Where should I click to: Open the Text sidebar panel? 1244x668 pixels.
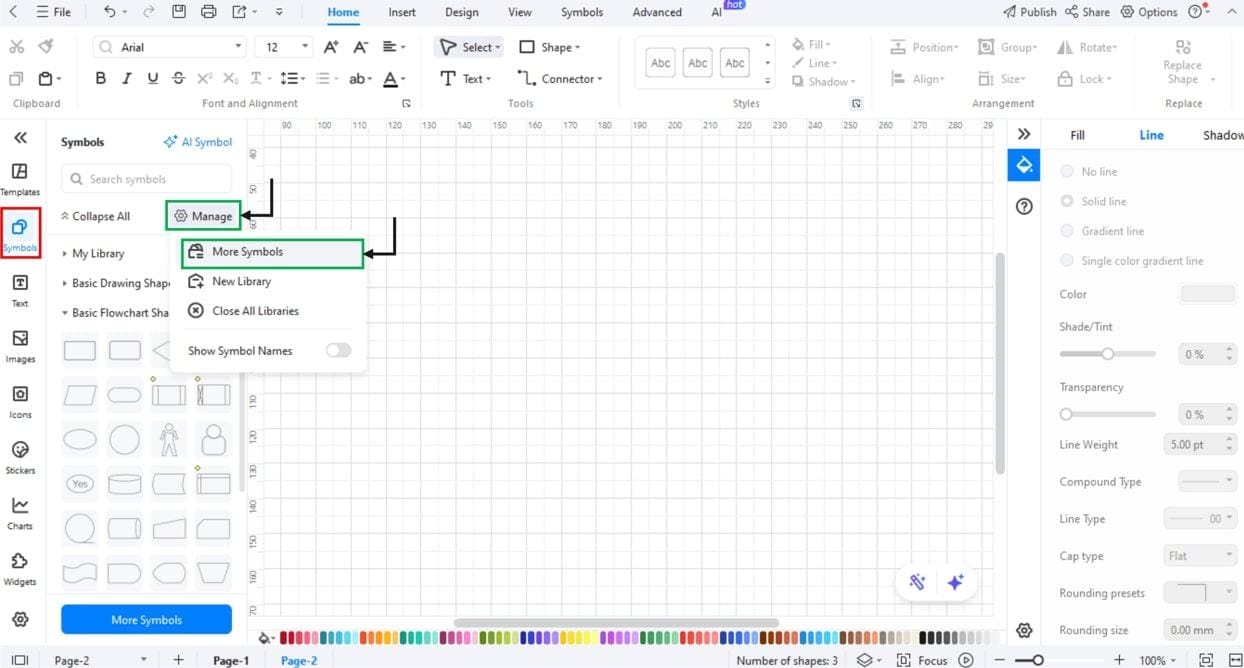[x=20, y=291]
